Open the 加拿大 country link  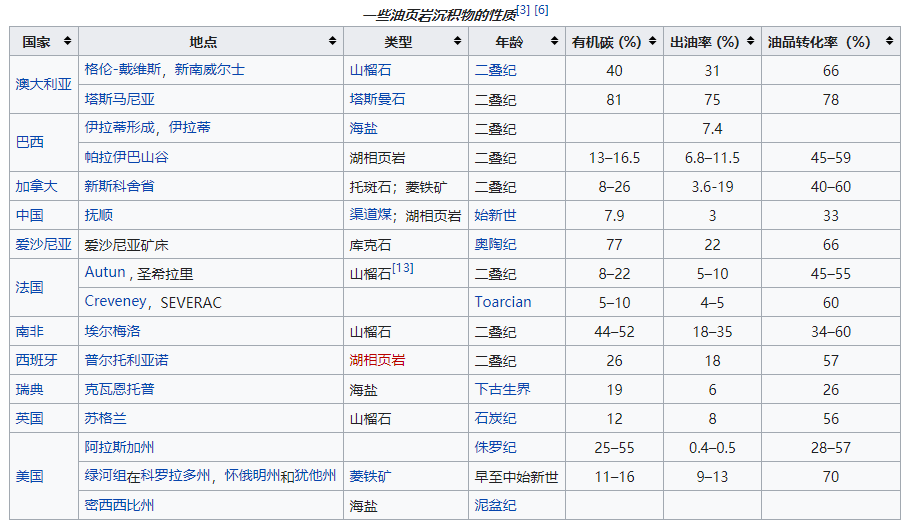point(37,186)
